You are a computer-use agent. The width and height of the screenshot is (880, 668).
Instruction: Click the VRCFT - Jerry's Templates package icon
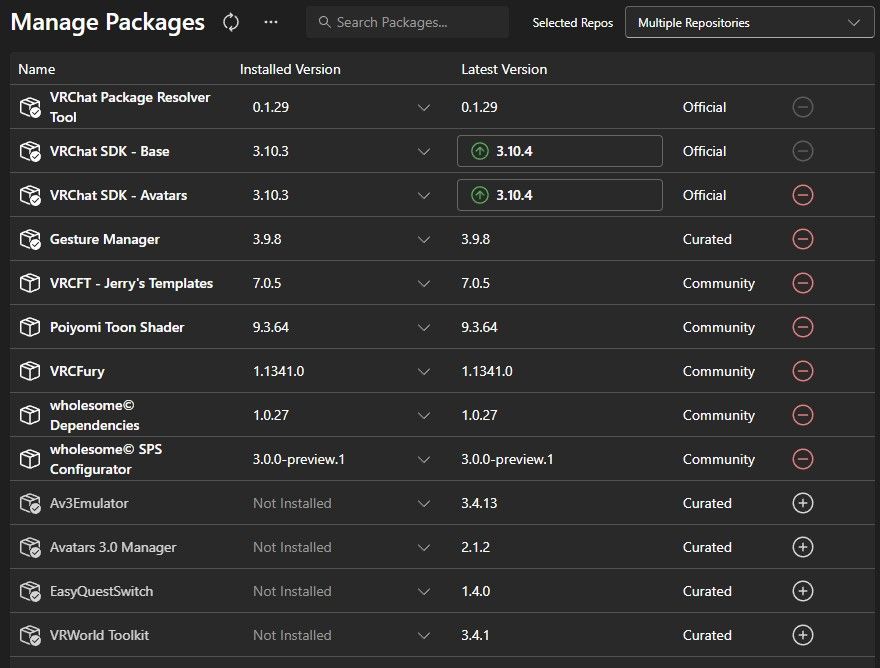pyautogui.click(x=30, y=283)
